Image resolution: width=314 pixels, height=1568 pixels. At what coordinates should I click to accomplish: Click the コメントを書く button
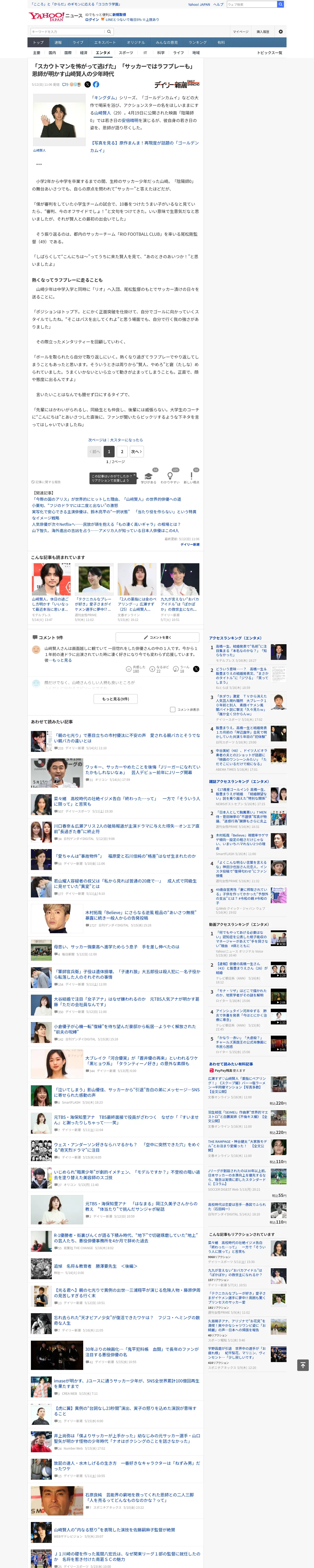click(x=158, y=637)
